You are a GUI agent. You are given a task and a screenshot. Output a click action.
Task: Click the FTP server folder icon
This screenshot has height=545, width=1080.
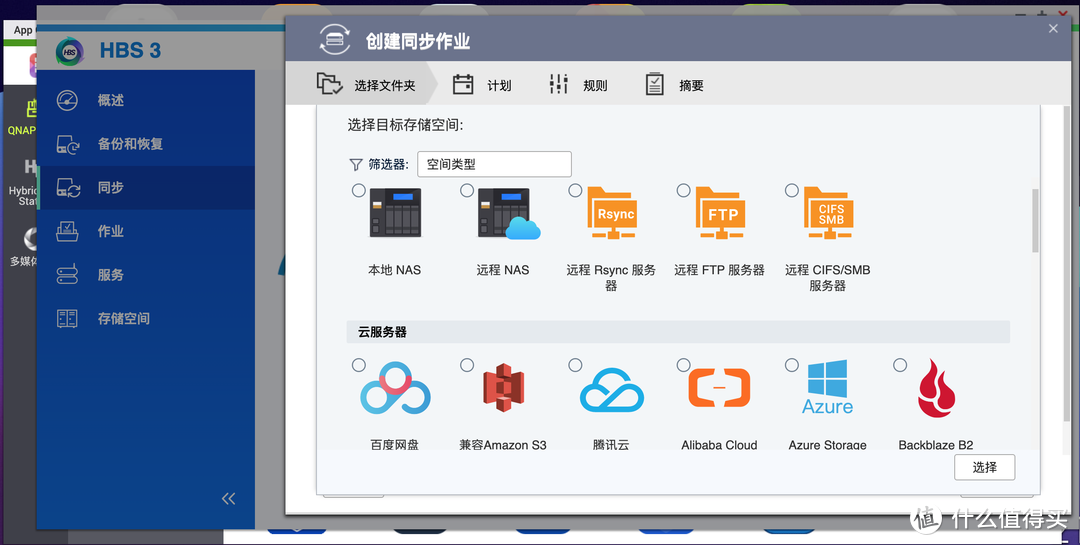(x=720, y=213)
